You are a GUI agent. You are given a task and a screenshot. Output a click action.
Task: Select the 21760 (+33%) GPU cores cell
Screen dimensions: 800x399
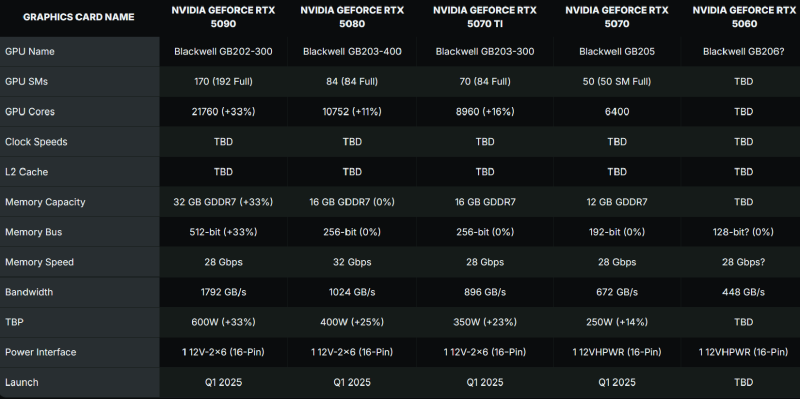(x=223, y=112)
